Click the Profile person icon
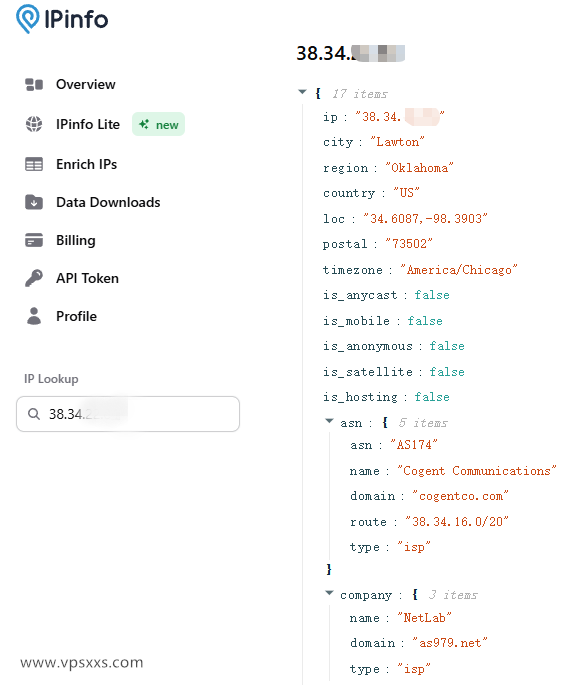567x685 pixels. 34,316
